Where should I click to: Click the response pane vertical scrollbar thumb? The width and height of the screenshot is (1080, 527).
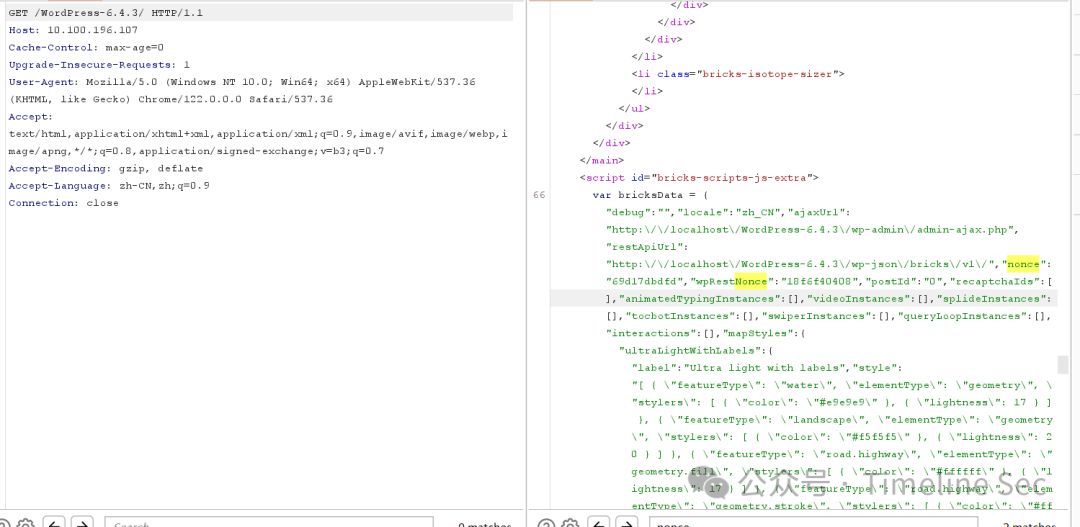1063,364
